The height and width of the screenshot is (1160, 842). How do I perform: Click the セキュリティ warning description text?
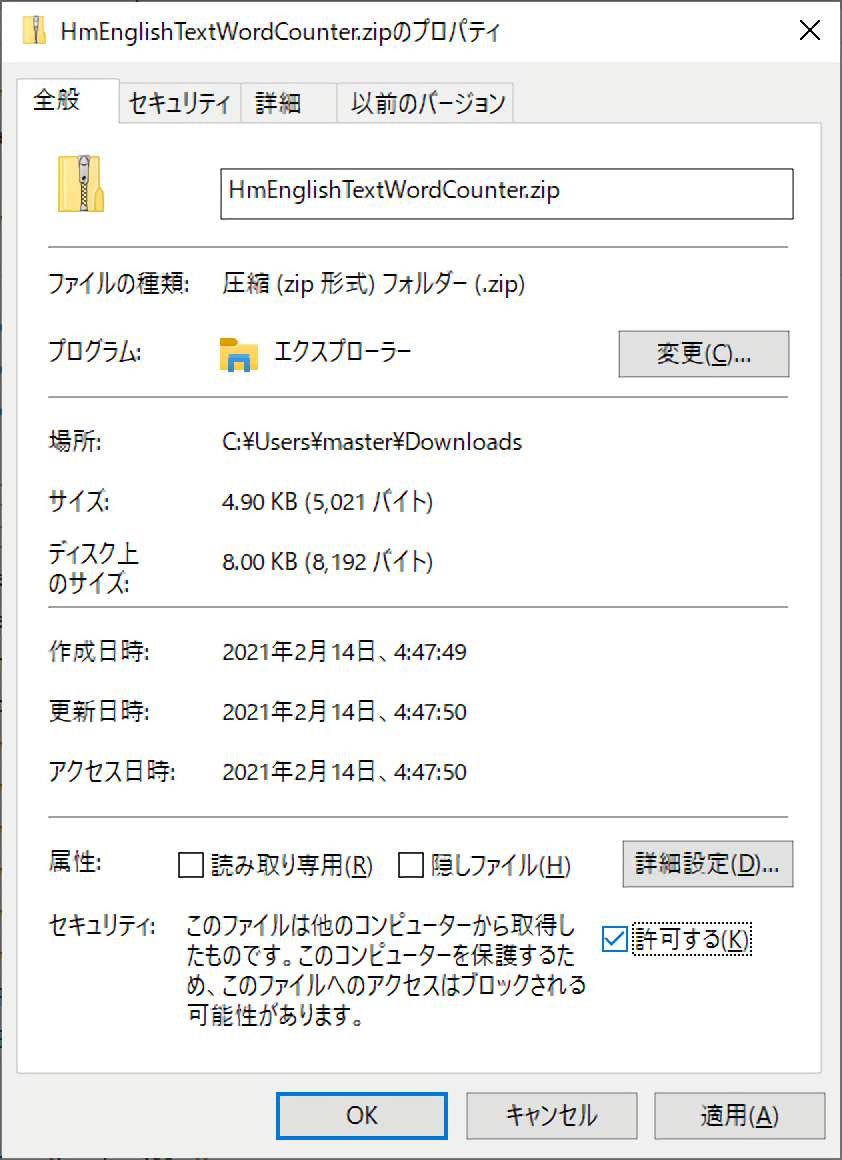click(386, 971)
